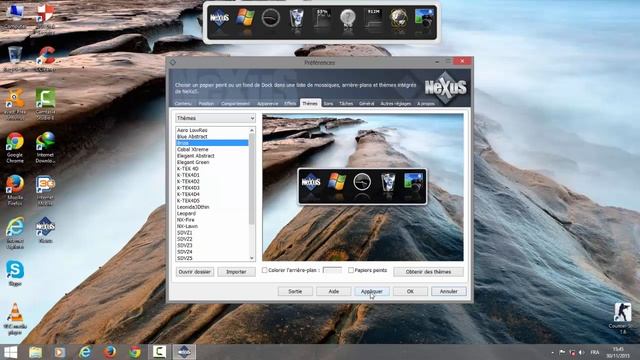
Task: Click the Annuler button
Action: click(449, 291)
